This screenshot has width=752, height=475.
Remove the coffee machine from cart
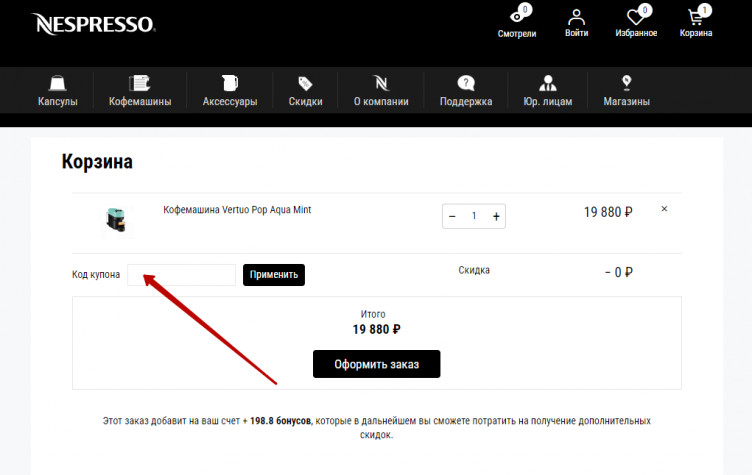point(664,209)
